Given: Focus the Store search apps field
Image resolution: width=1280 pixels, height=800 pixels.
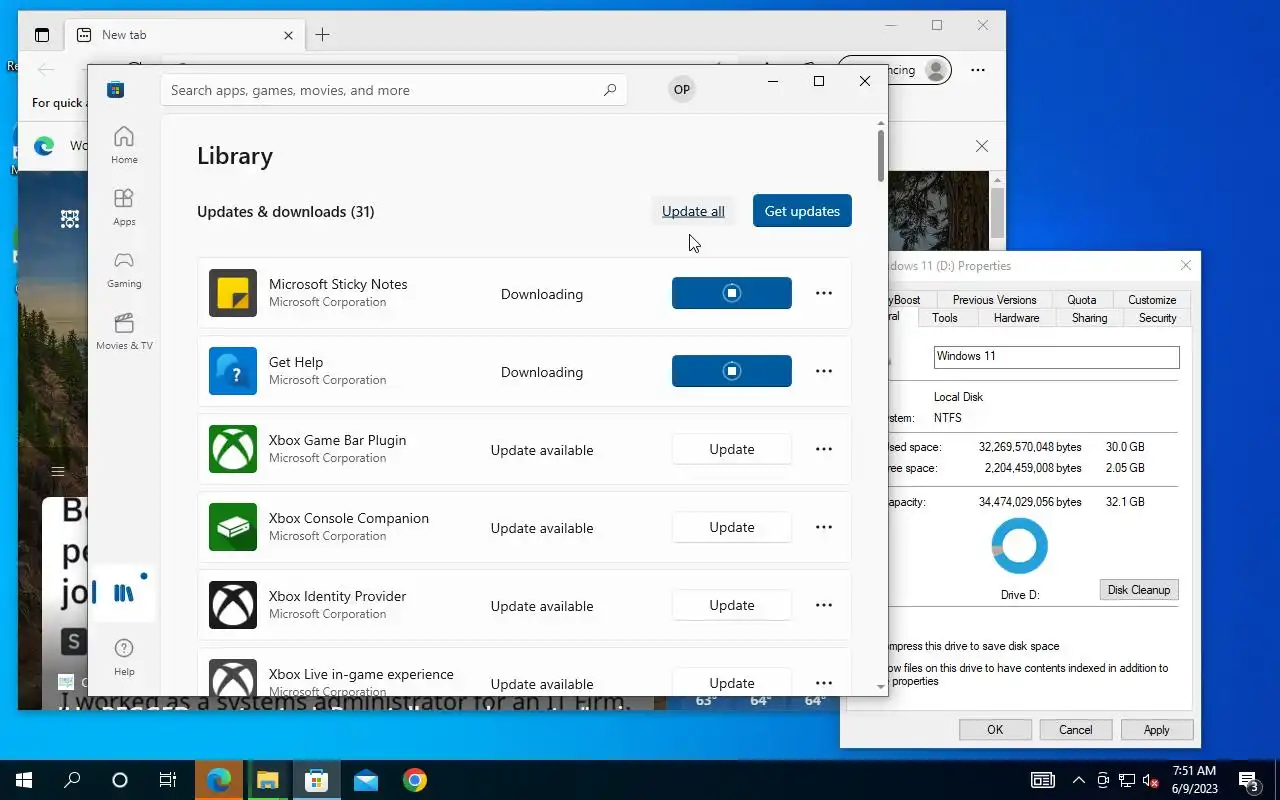Looking at the screenshot, I should [394, 90].
